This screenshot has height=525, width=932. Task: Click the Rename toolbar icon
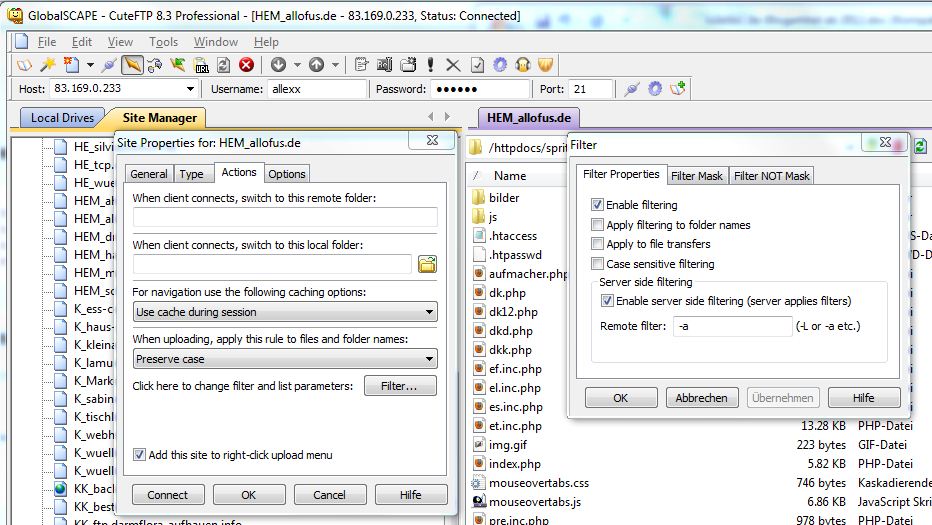tap(385, 65)
